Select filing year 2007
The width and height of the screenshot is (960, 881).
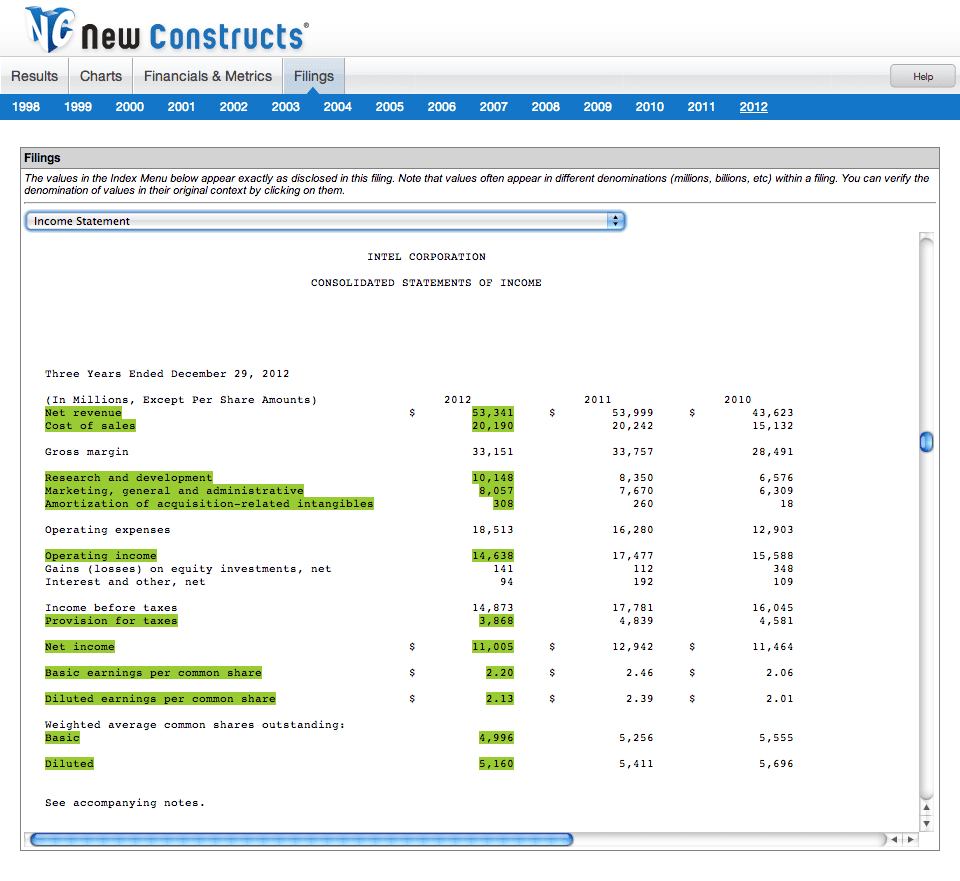click(x=493, y=107)
